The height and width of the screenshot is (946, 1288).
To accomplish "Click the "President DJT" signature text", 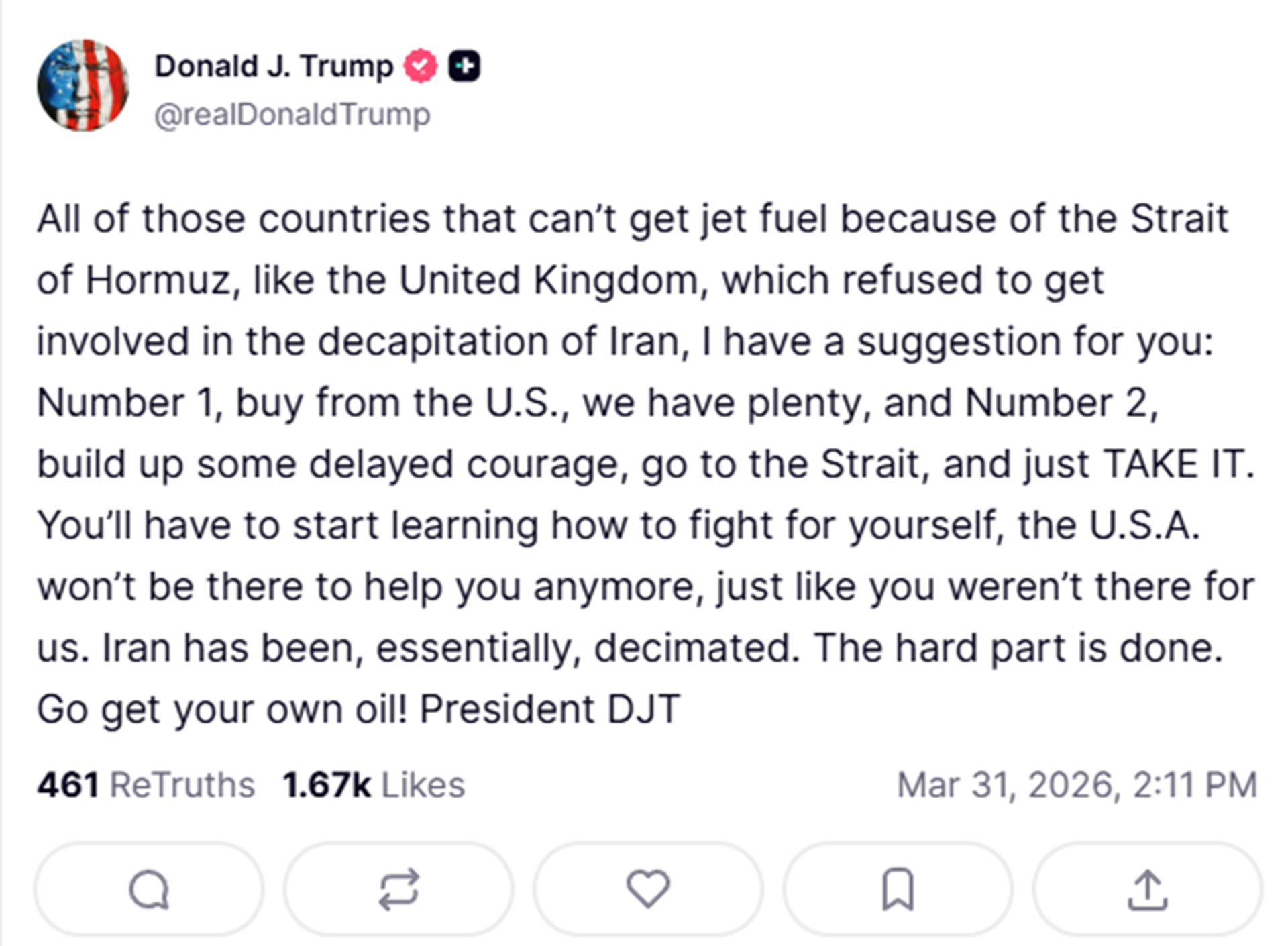I will pos(550,710).
